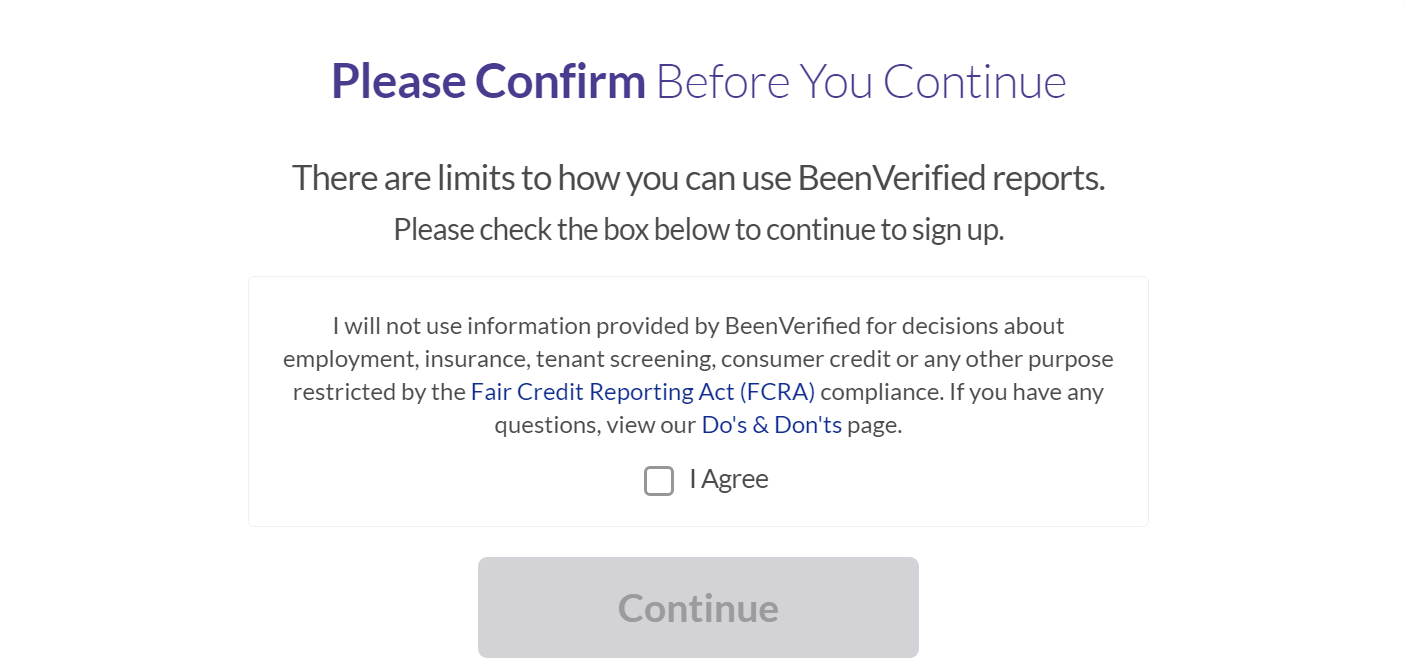The image size is (1405, 672).
Task: Click the bold "Please Confirm" heading text
Action: tap(488, 81)
